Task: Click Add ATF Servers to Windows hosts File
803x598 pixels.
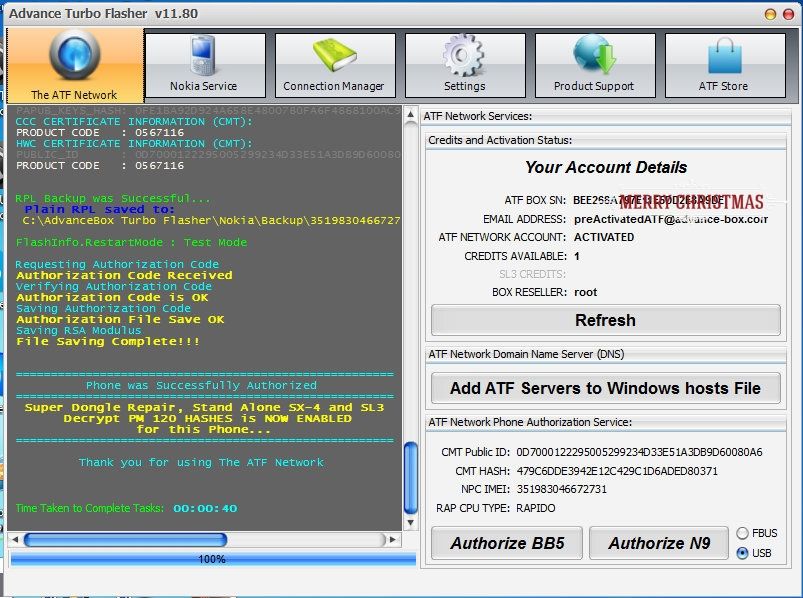Action: click(x=605, y=388)
